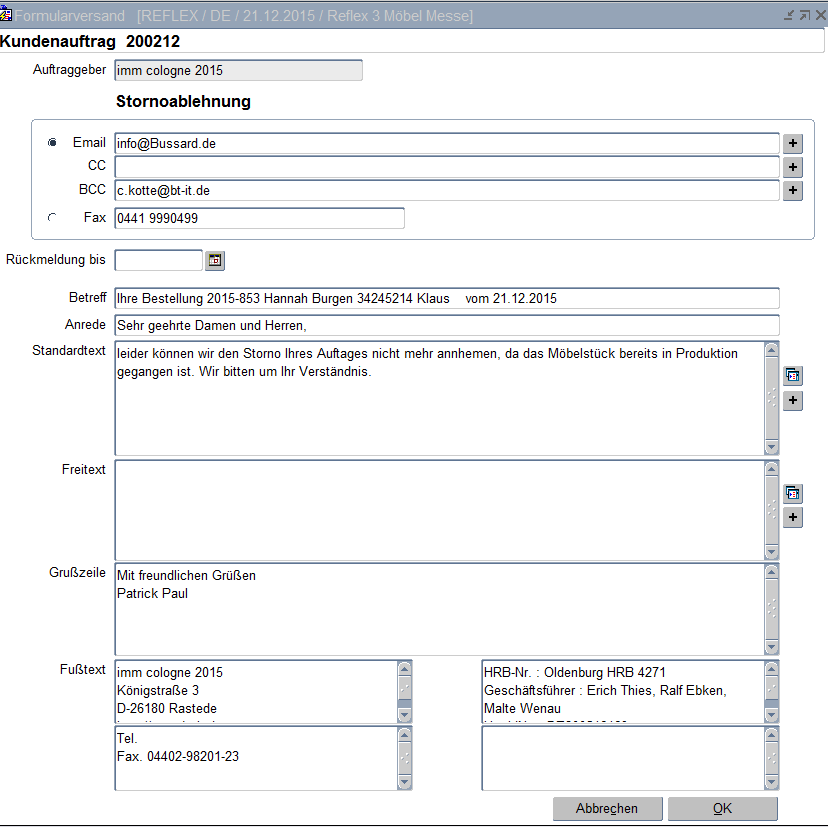The width and height of the screenshot is (828, 827).
Task: Click the plus button beside BCC field
Action: tap(792, 190)
